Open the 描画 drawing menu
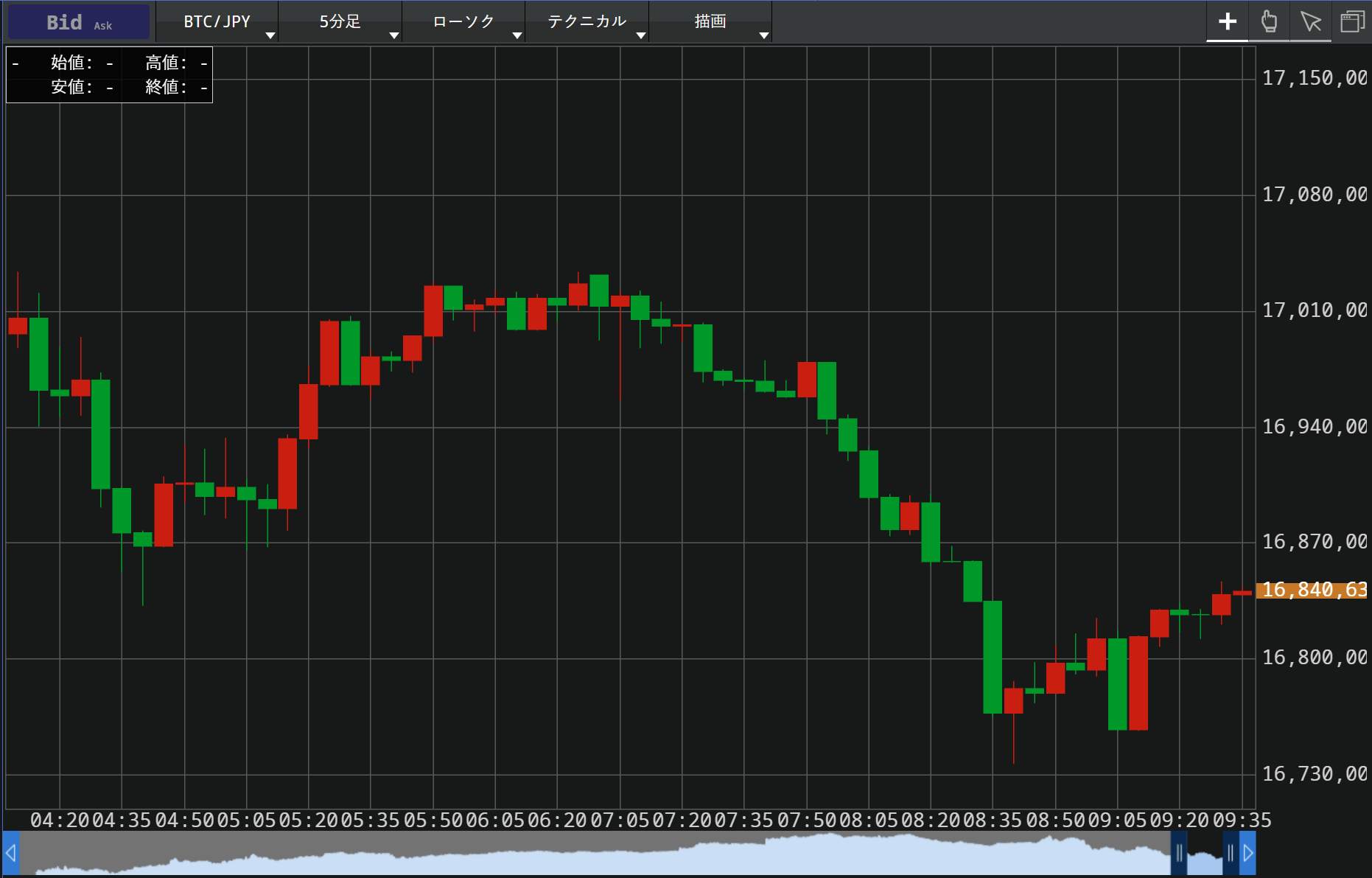 (x=710, y=22)
